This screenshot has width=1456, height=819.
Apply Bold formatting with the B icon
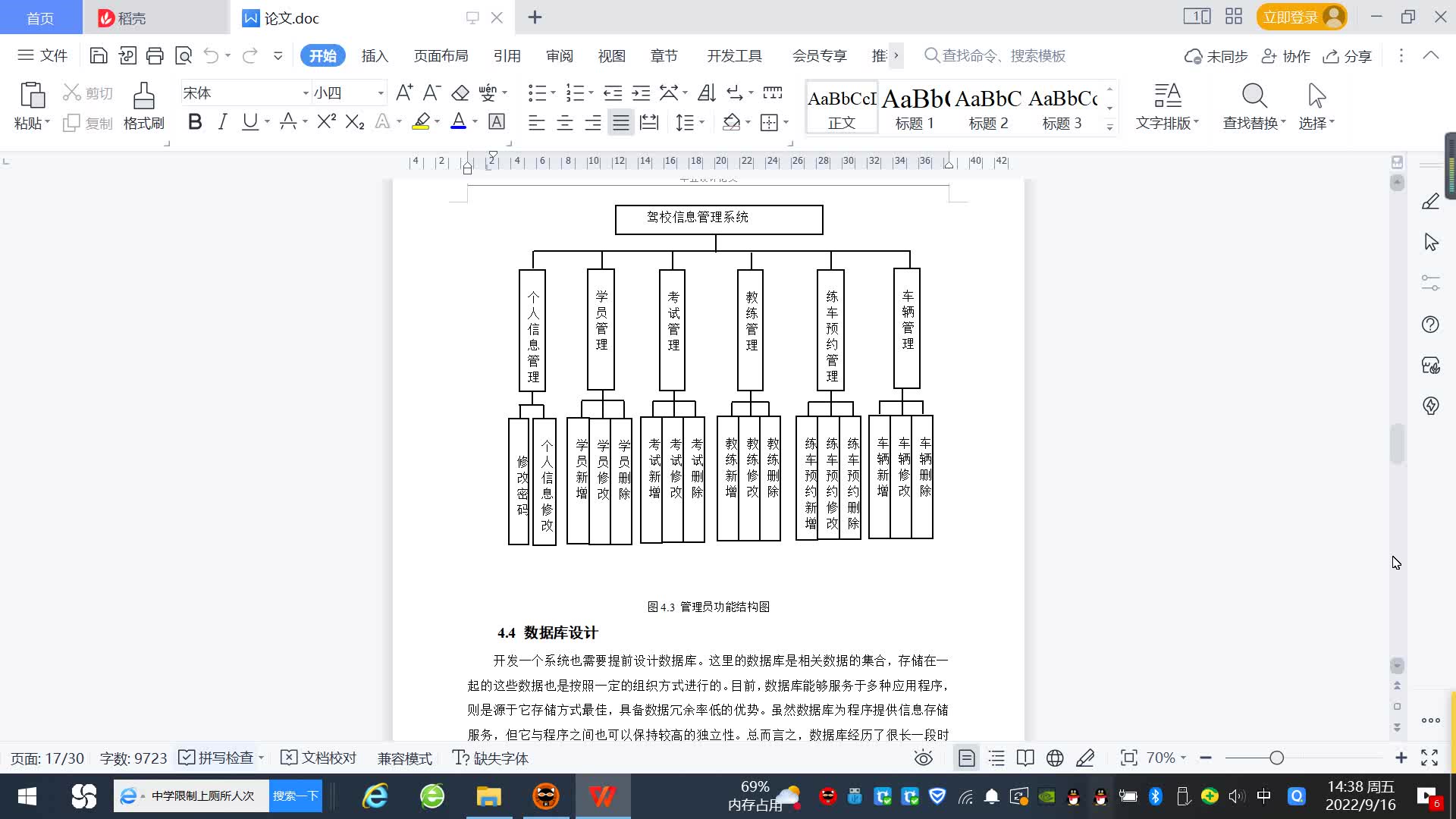pyautogui.click(x=195, y=122)
